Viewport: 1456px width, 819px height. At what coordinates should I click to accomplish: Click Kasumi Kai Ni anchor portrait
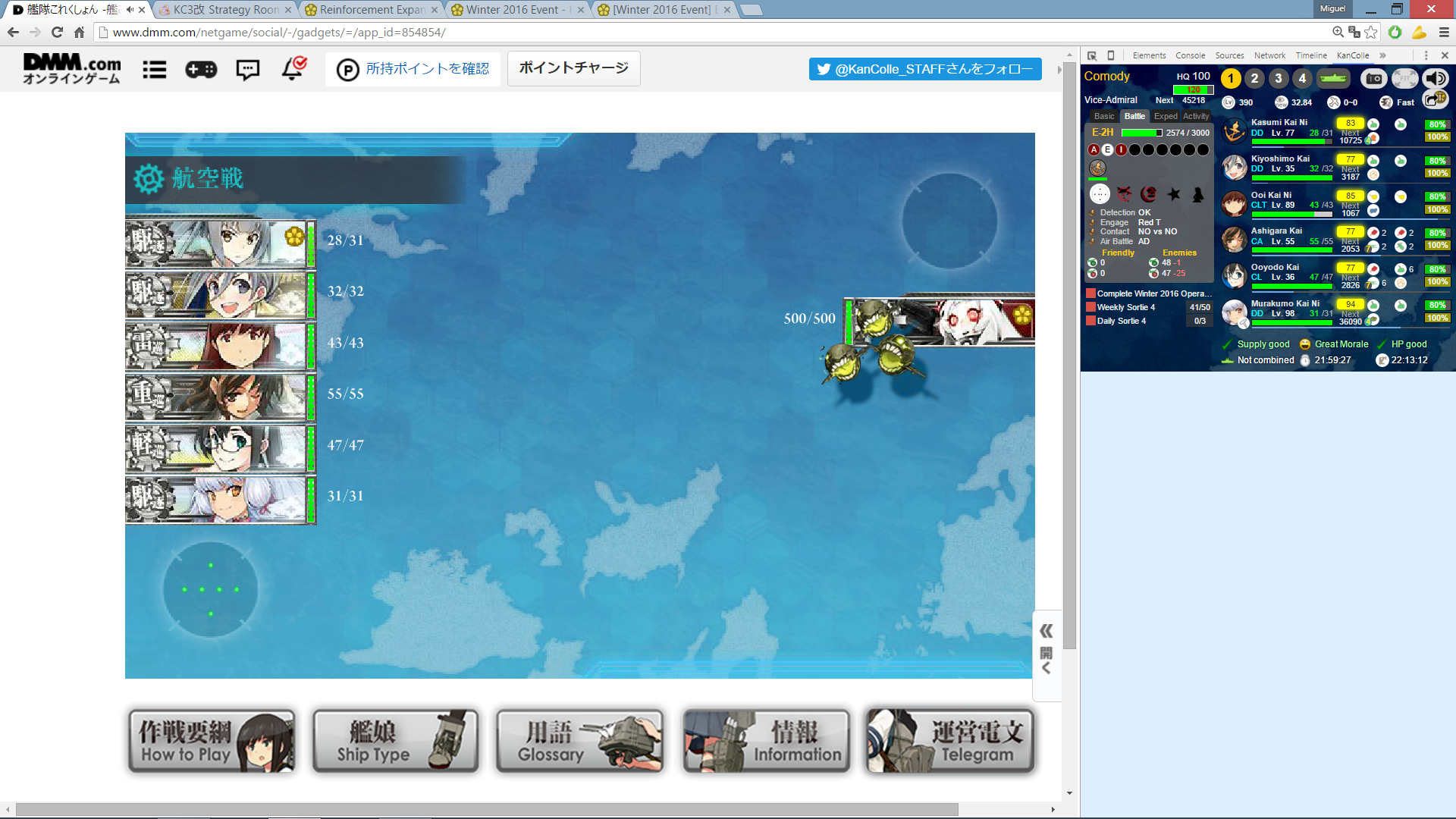[x=1235, y=131]
